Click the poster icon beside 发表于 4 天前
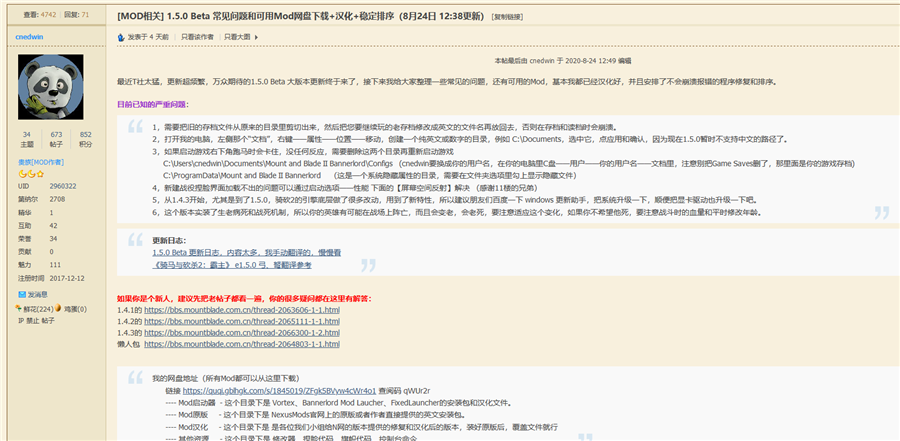This screenshot has height=441, width=900. pos(121,37)
